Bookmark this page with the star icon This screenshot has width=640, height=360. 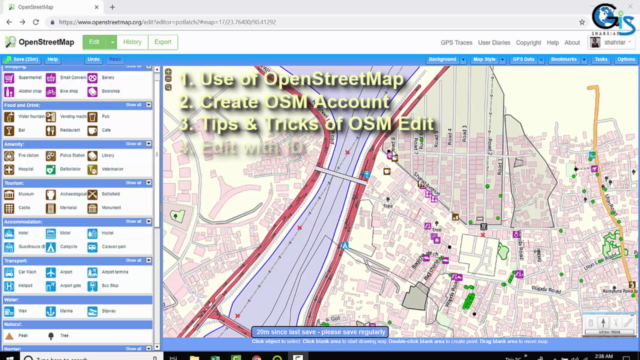click(582, 22)
